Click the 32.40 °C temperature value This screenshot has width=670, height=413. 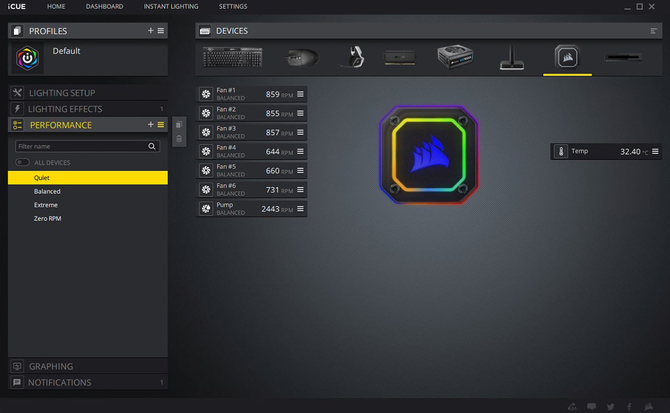click(634, 152)
